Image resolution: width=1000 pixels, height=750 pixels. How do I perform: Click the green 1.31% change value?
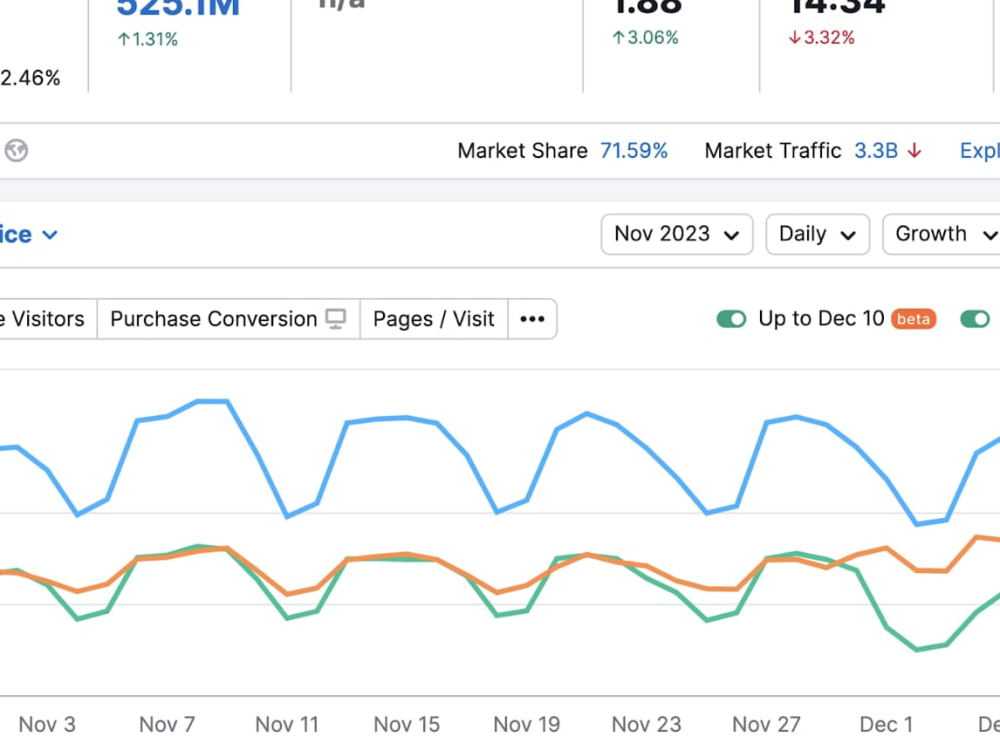pos(148,40)
